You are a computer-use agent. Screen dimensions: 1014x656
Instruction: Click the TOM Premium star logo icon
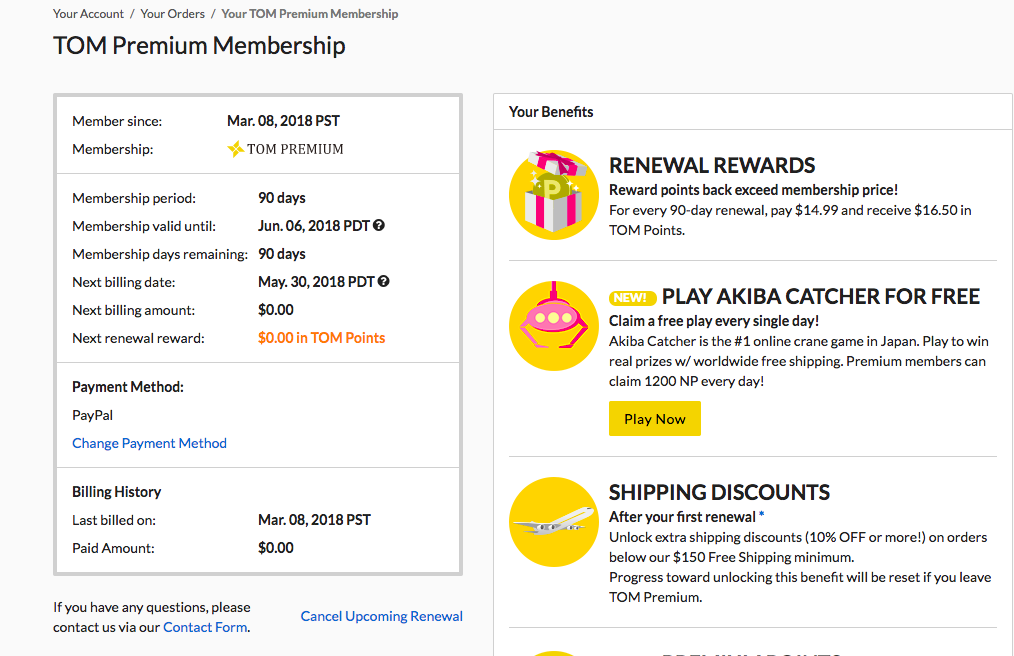click(x=235, y=149)
